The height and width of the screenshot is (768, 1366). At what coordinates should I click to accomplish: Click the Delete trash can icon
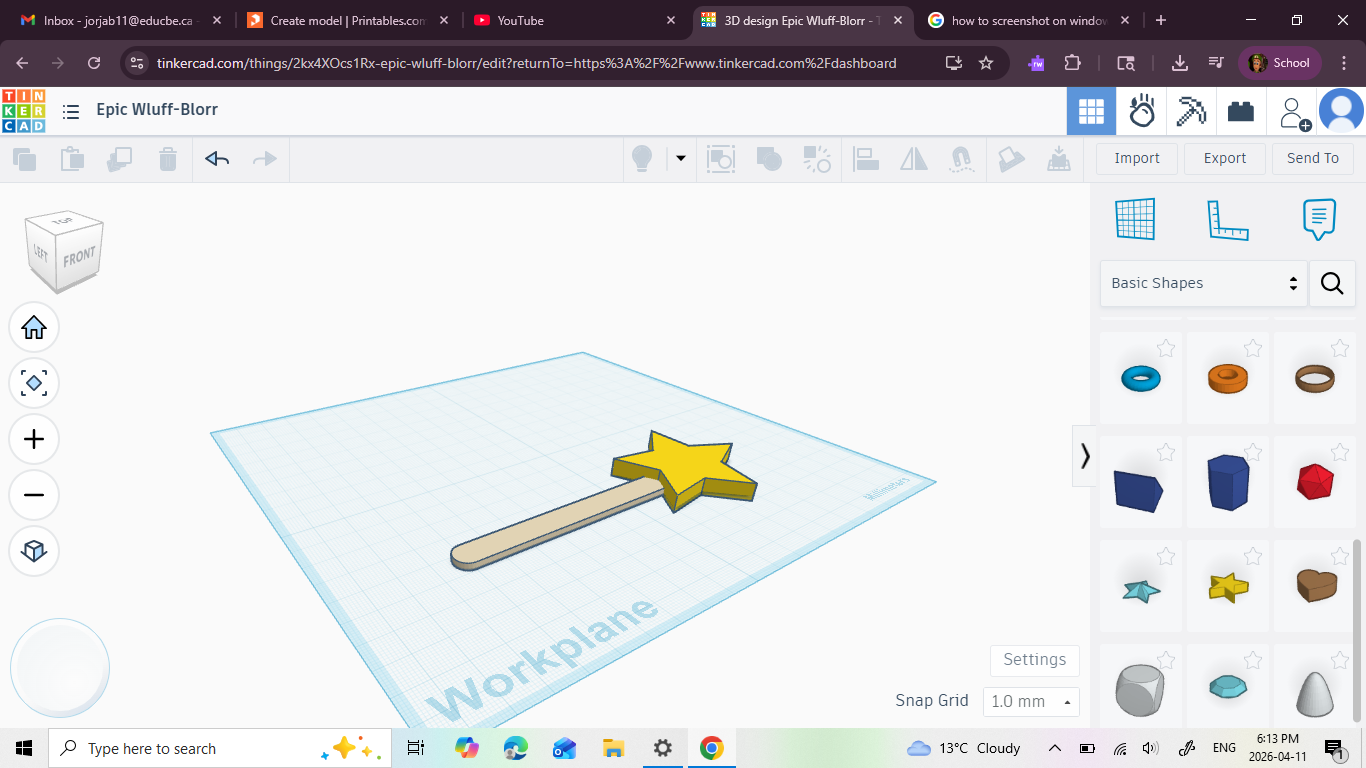coord(168,158)
